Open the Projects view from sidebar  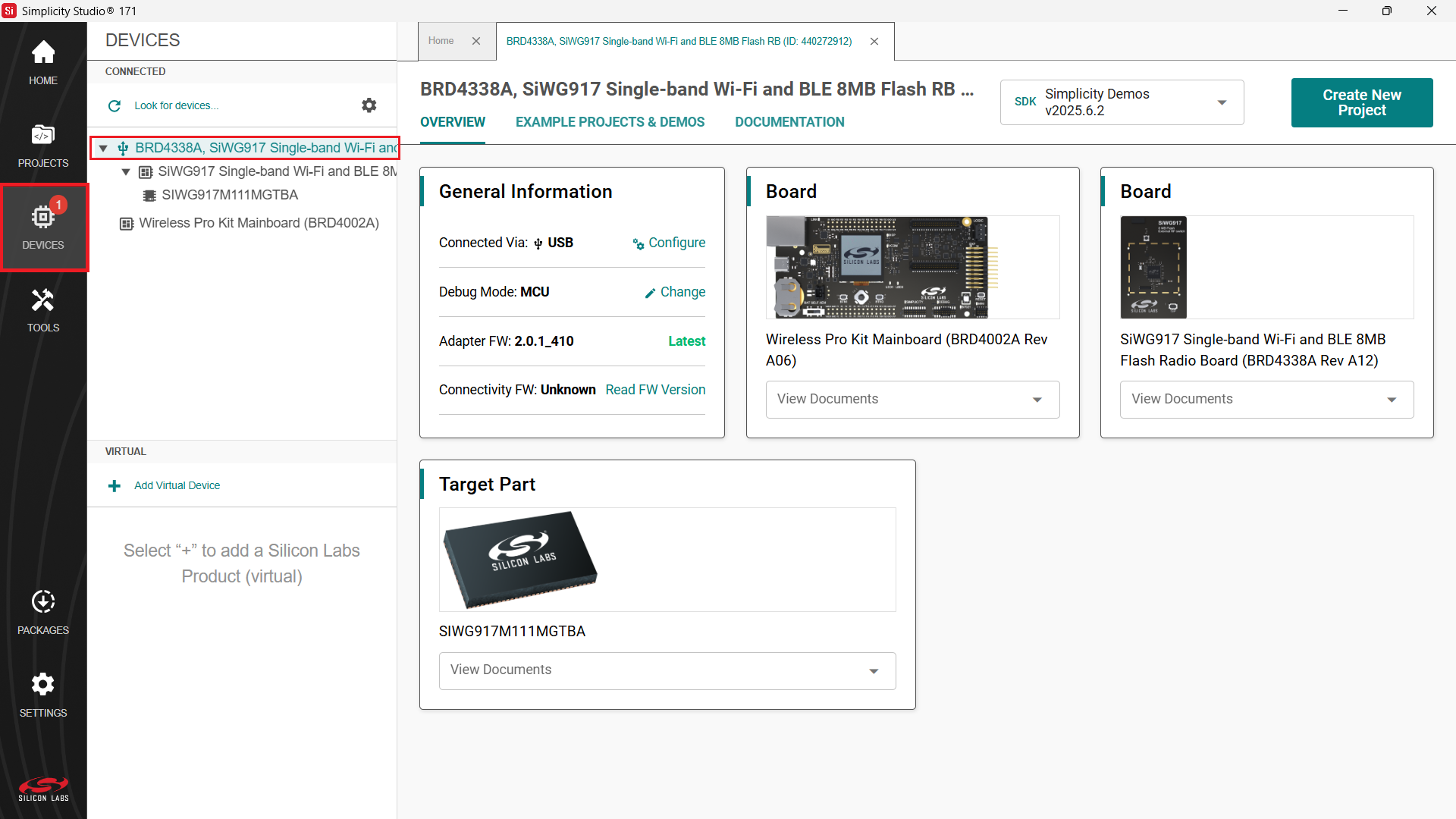click(43, 145)
